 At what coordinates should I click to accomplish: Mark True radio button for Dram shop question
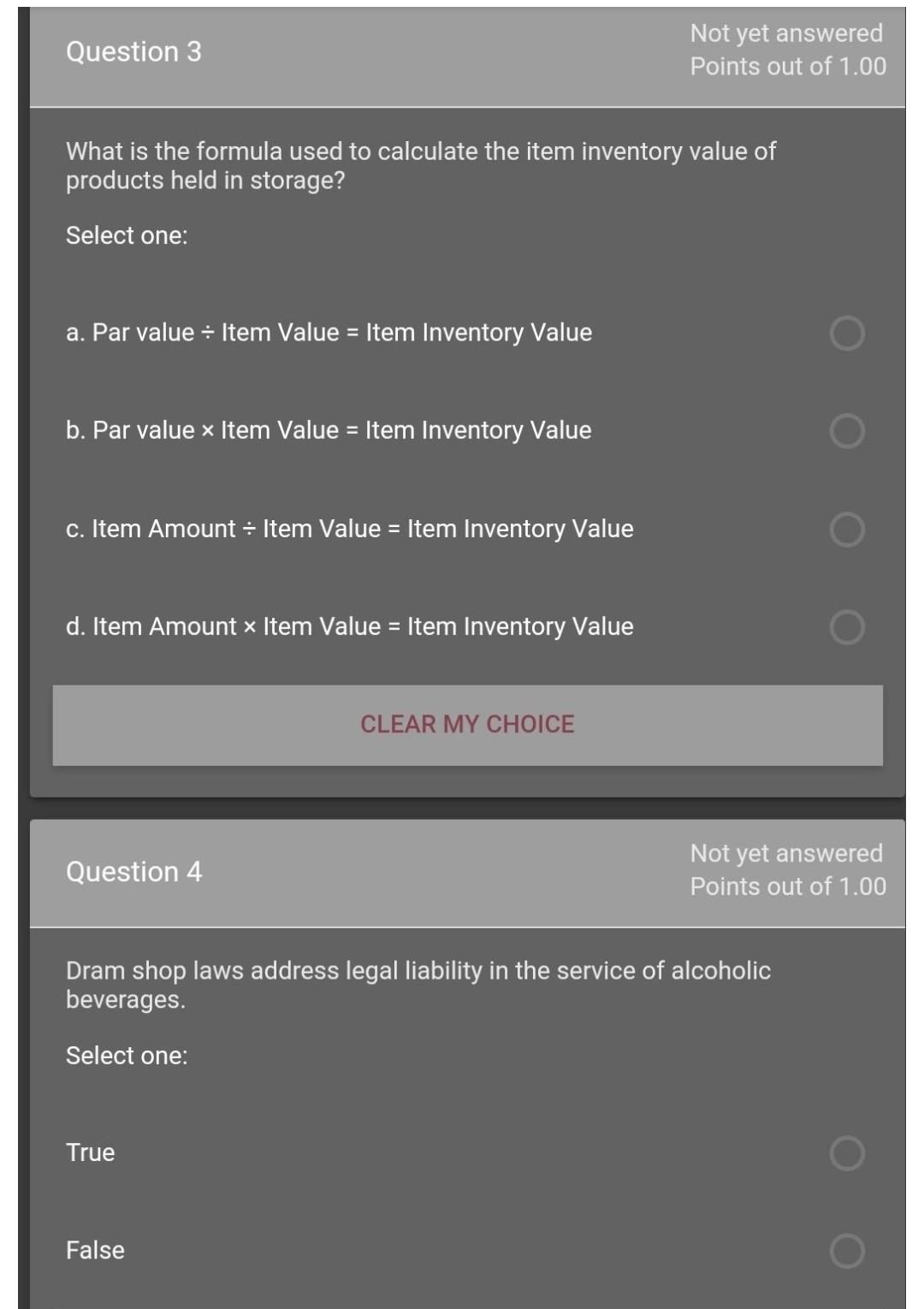click(x=847, y=1153)
